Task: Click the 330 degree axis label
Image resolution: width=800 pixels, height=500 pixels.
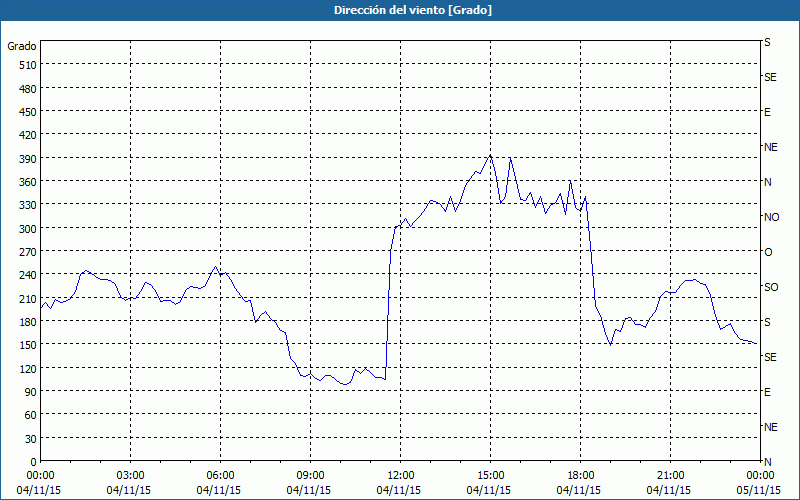Action: [x=28, y=205]
